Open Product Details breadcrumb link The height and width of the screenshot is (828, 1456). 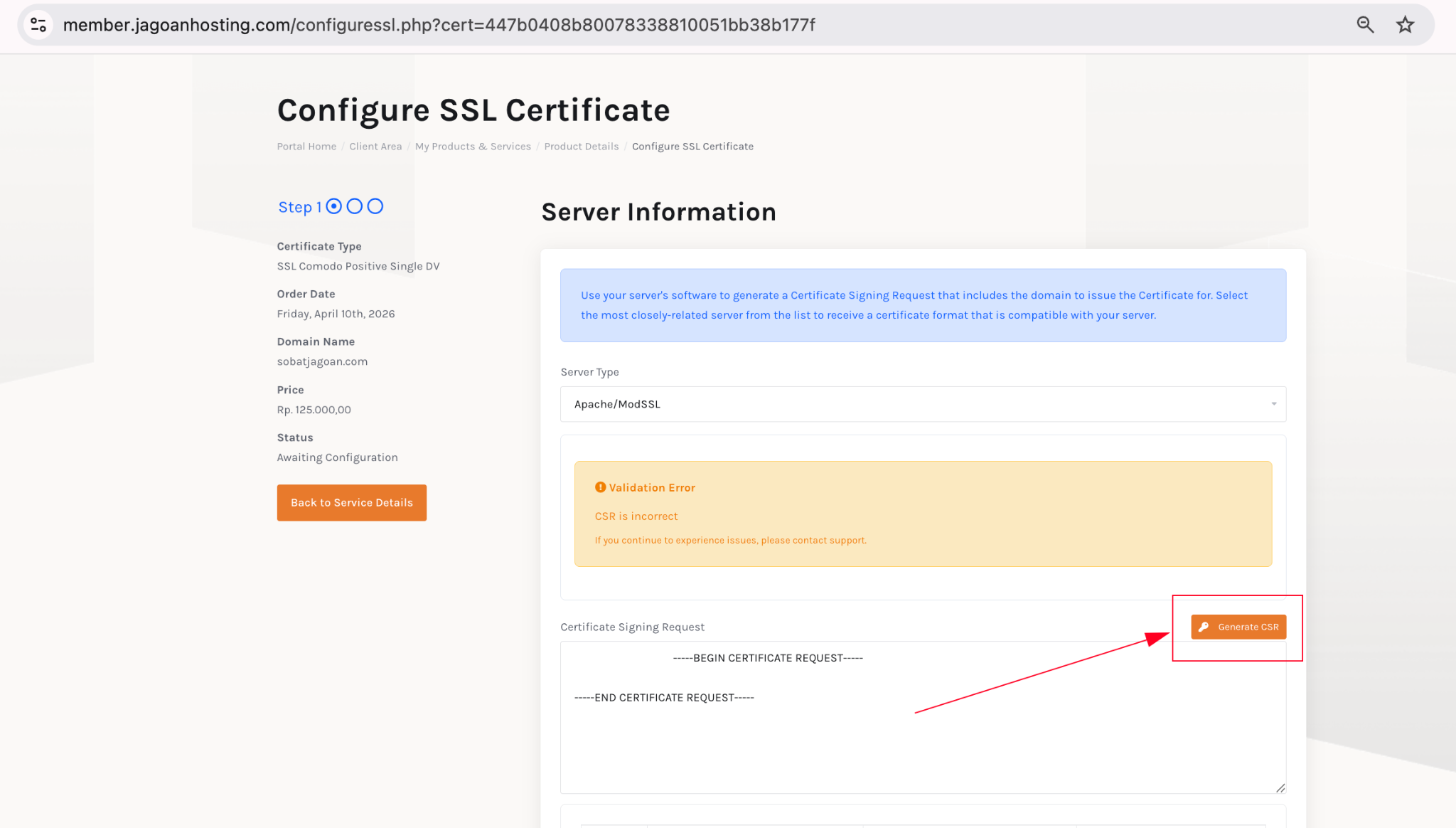pos(581,147)
